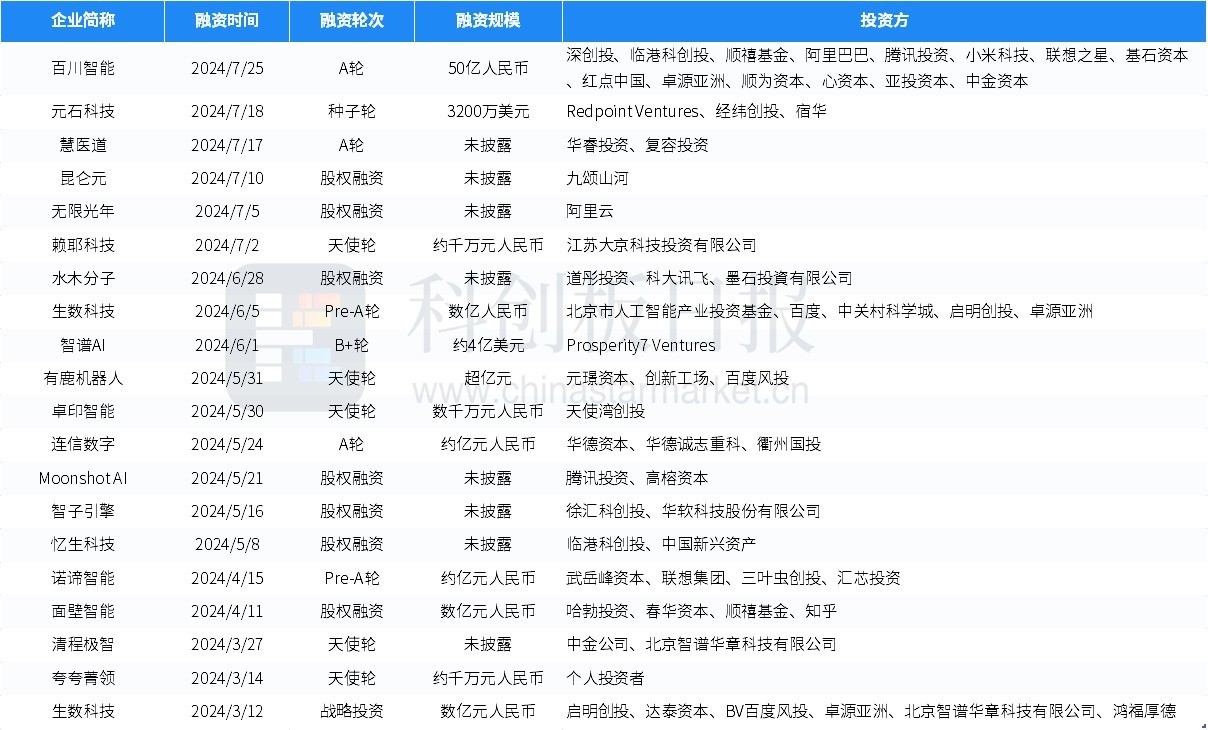Click the 50亿人民币 amount cell

pos(488,68)
